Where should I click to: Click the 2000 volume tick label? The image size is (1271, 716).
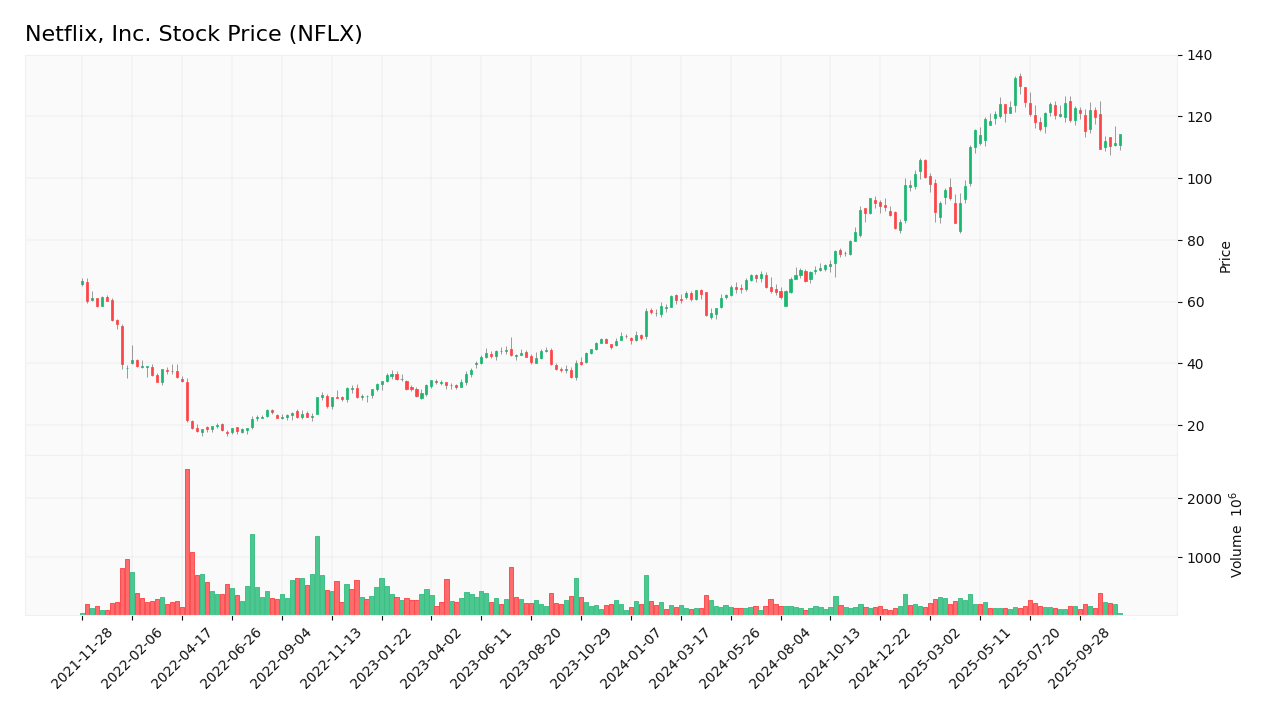[1203, 497]
